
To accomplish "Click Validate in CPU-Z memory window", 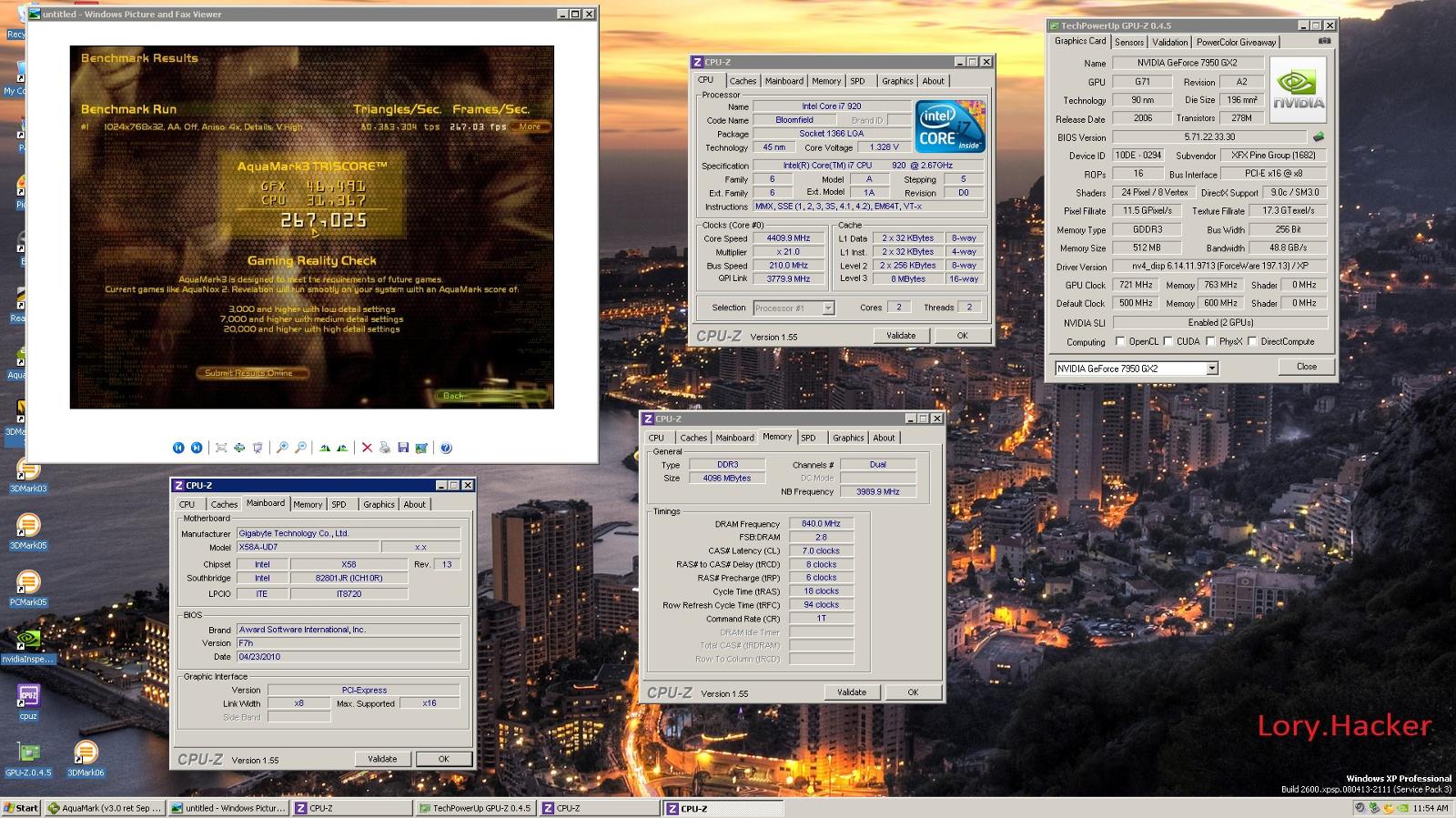I will pos(852,692).
